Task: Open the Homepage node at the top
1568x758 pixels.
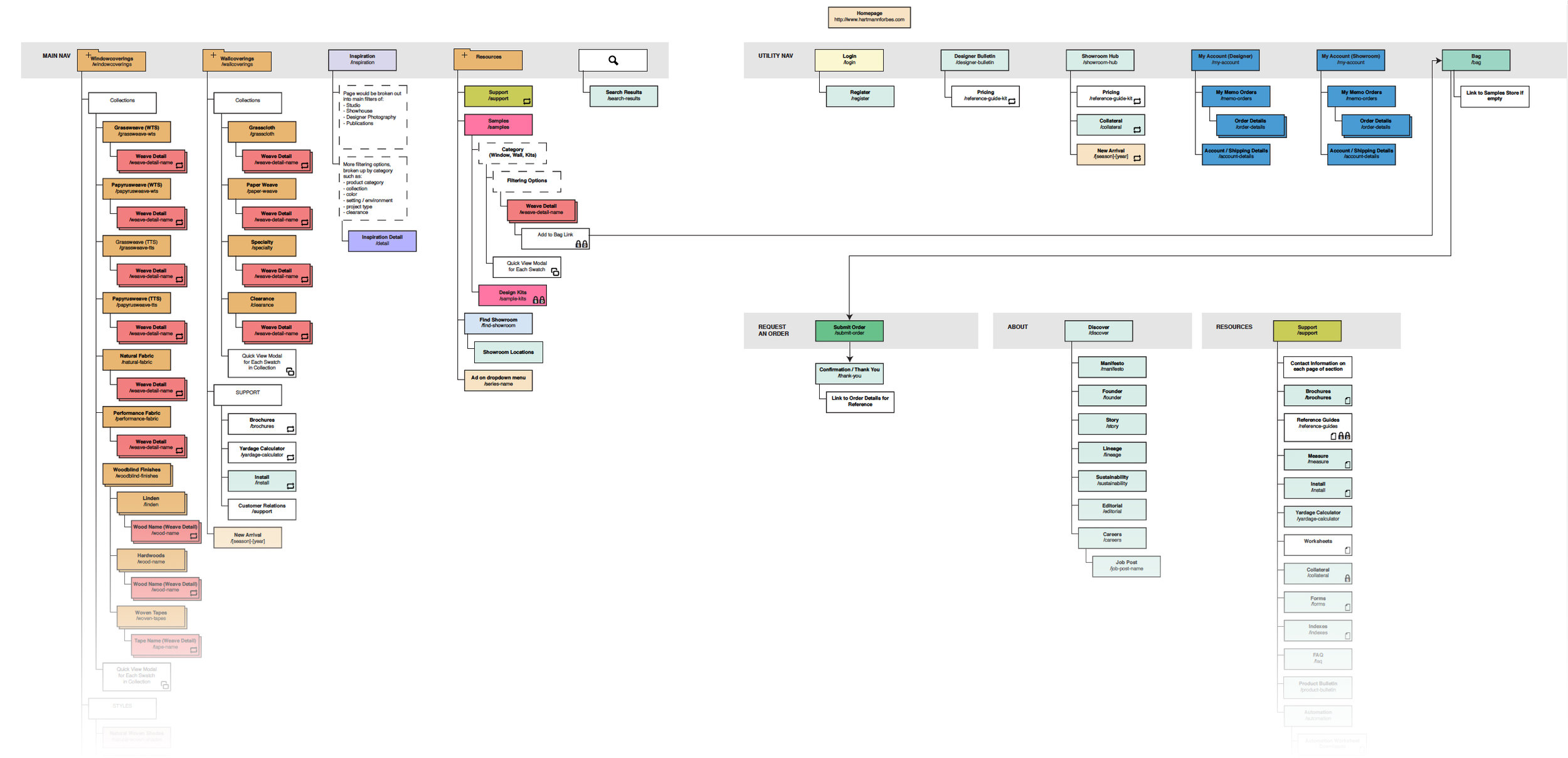Action: 870,16
